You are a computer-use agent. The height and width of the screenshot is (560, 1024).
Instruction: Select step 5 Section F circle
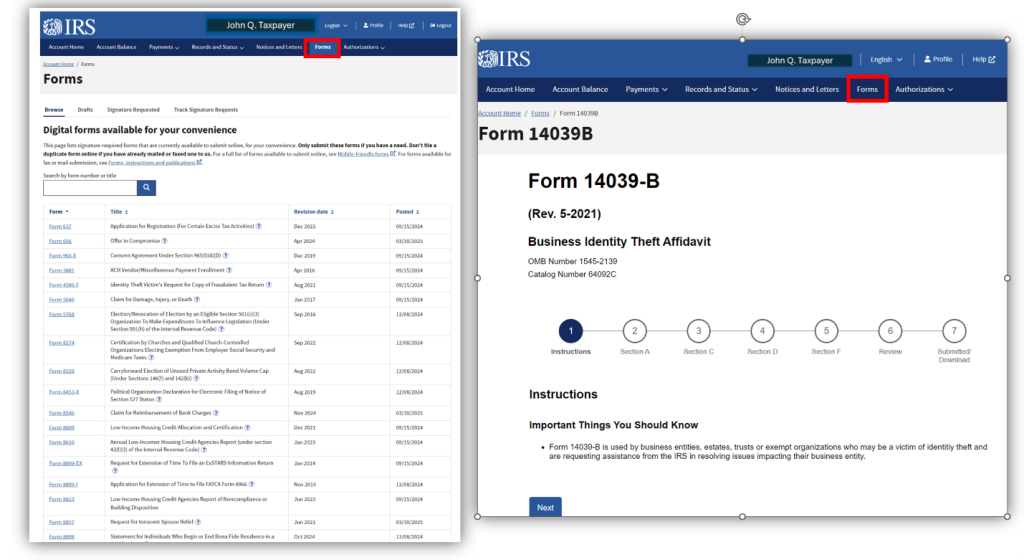click(826, 331)
